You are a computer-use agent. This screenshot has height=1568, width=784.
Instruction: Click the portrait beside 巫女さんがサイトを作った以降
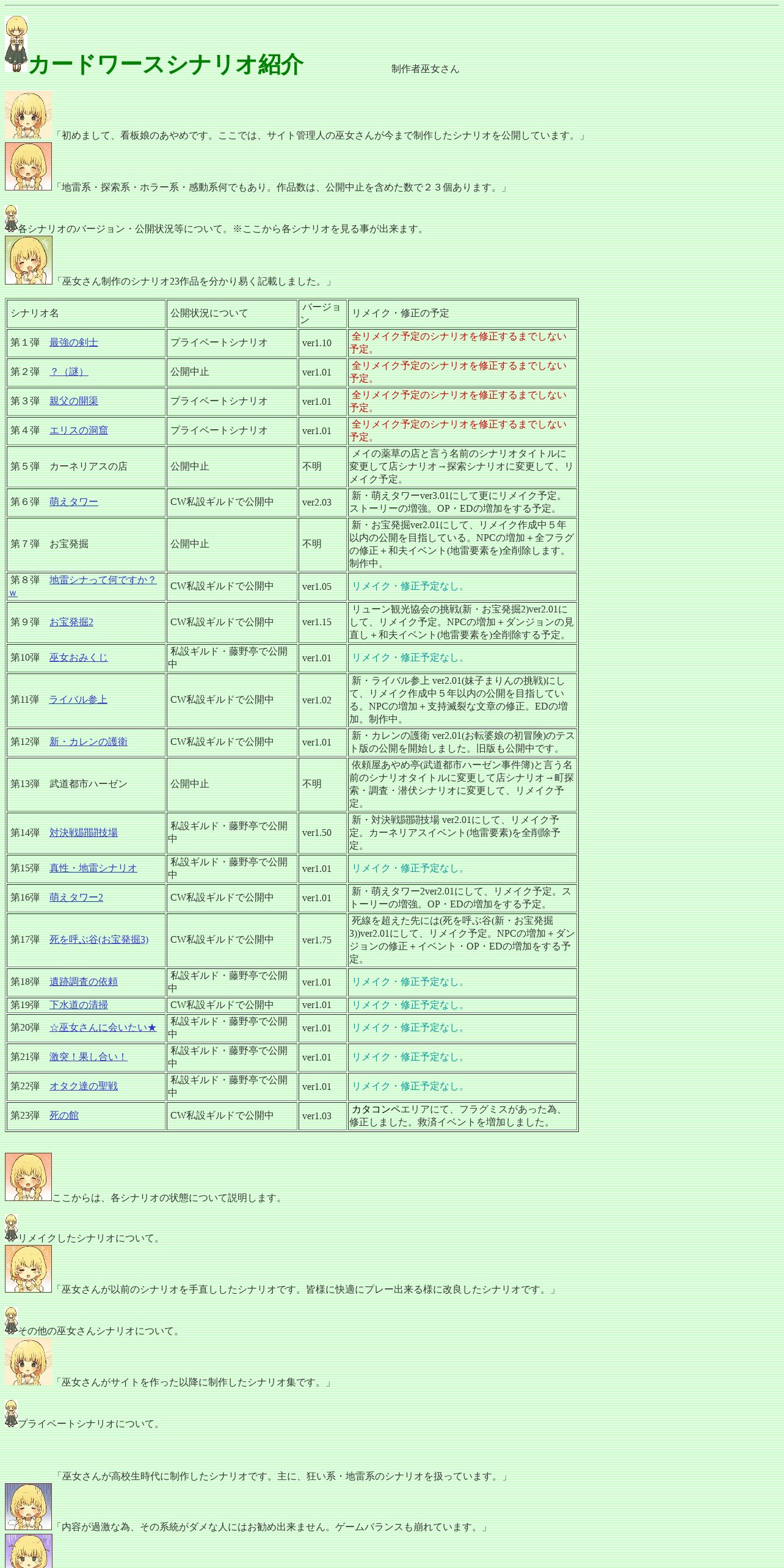[28, 1362]
